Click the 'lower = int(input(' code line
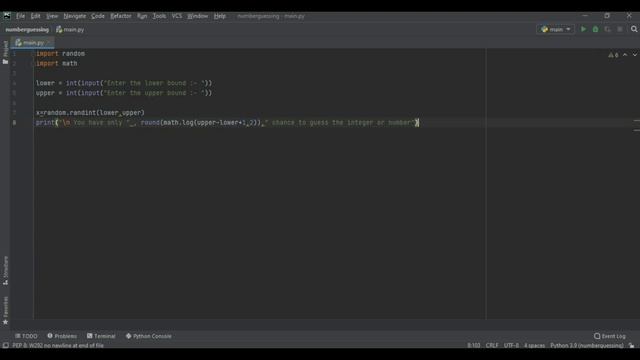This screenshot has width=640, height=360. 124,83
